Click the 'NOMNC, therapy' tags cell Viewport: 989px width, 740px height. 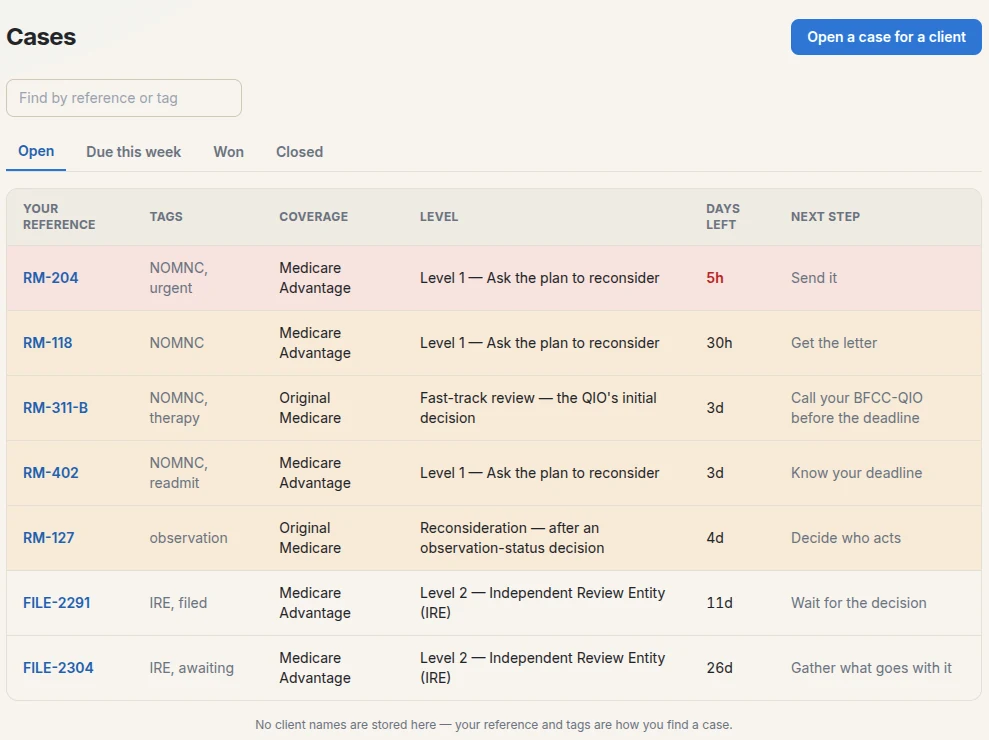[178, 408]
